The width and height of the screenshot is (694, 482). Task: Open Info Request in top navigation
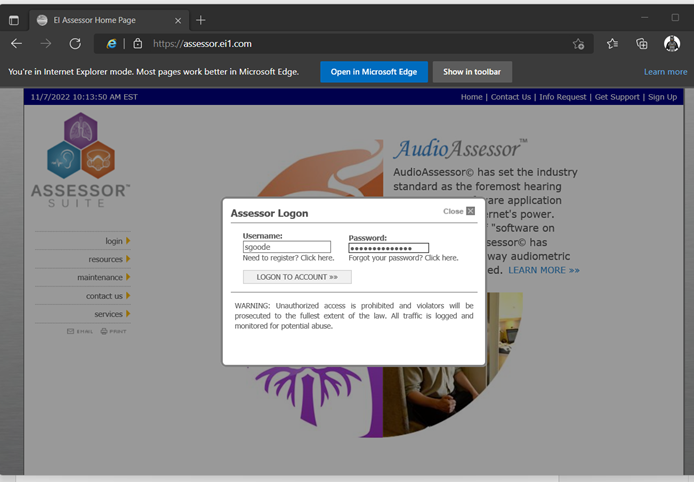pos(563,97)
